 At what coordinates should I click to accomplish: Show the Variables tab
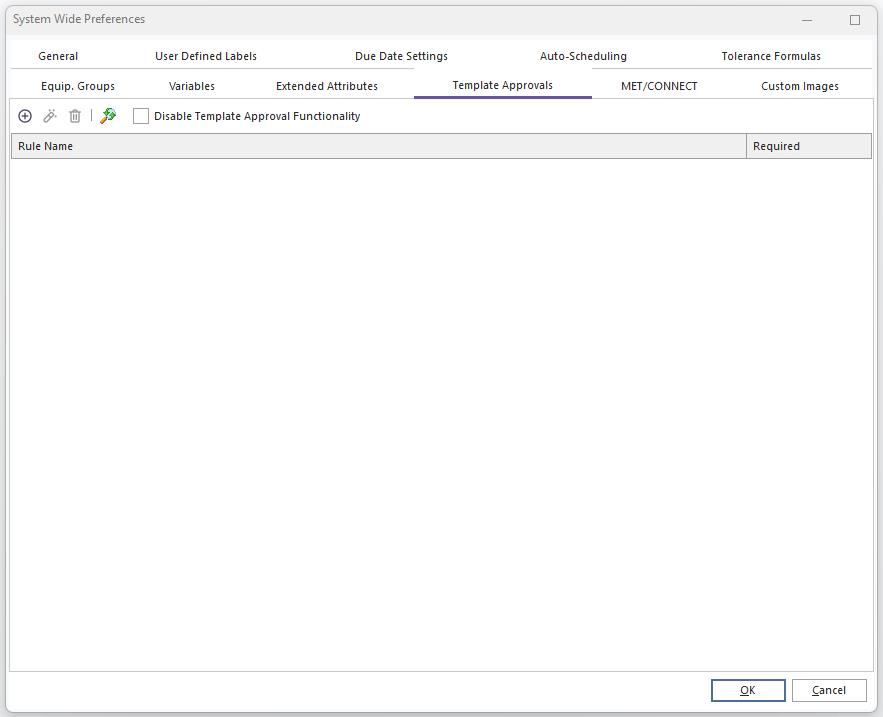click(192, 86)
